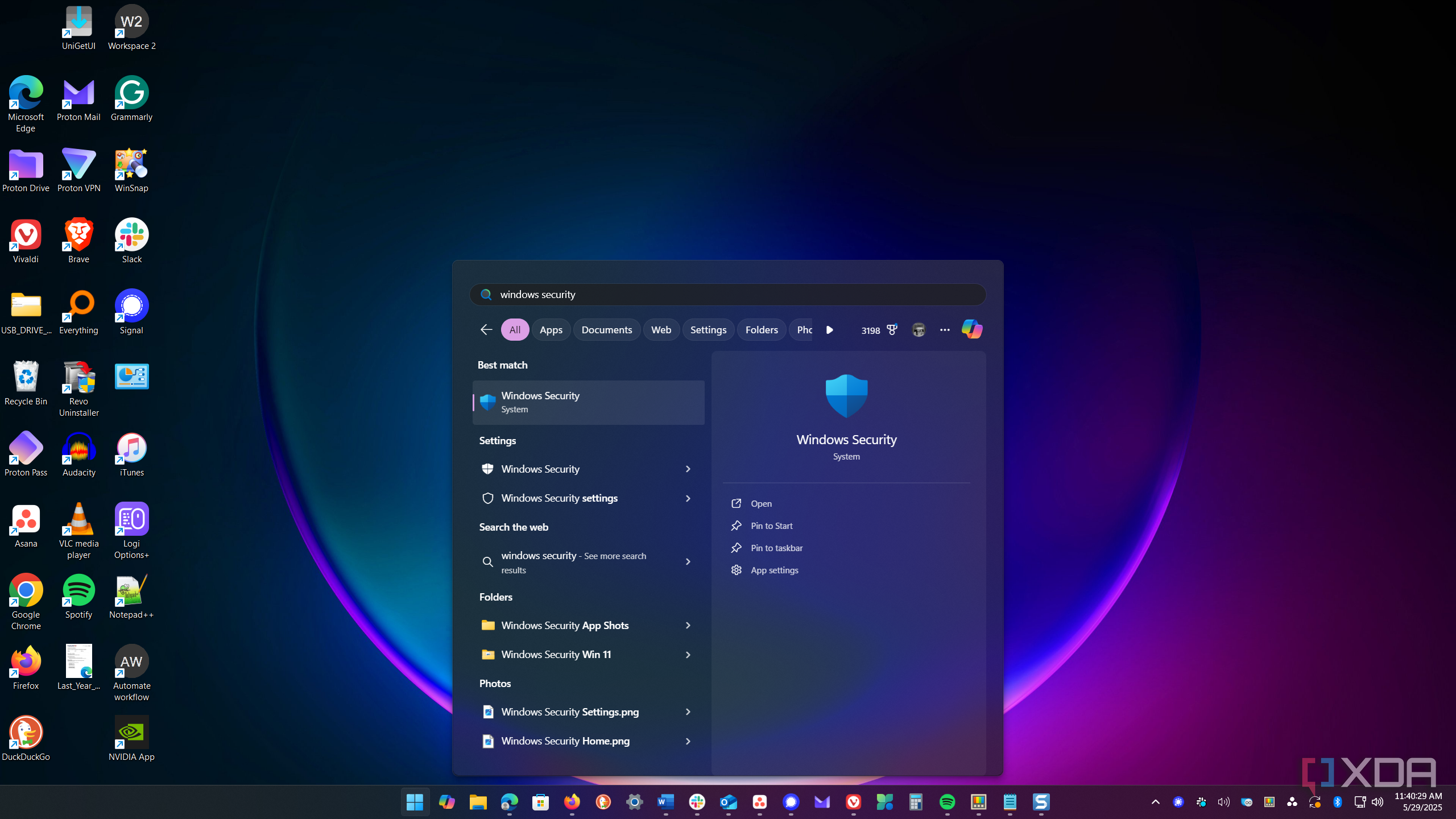Choose Pin to taskbar

776,548
